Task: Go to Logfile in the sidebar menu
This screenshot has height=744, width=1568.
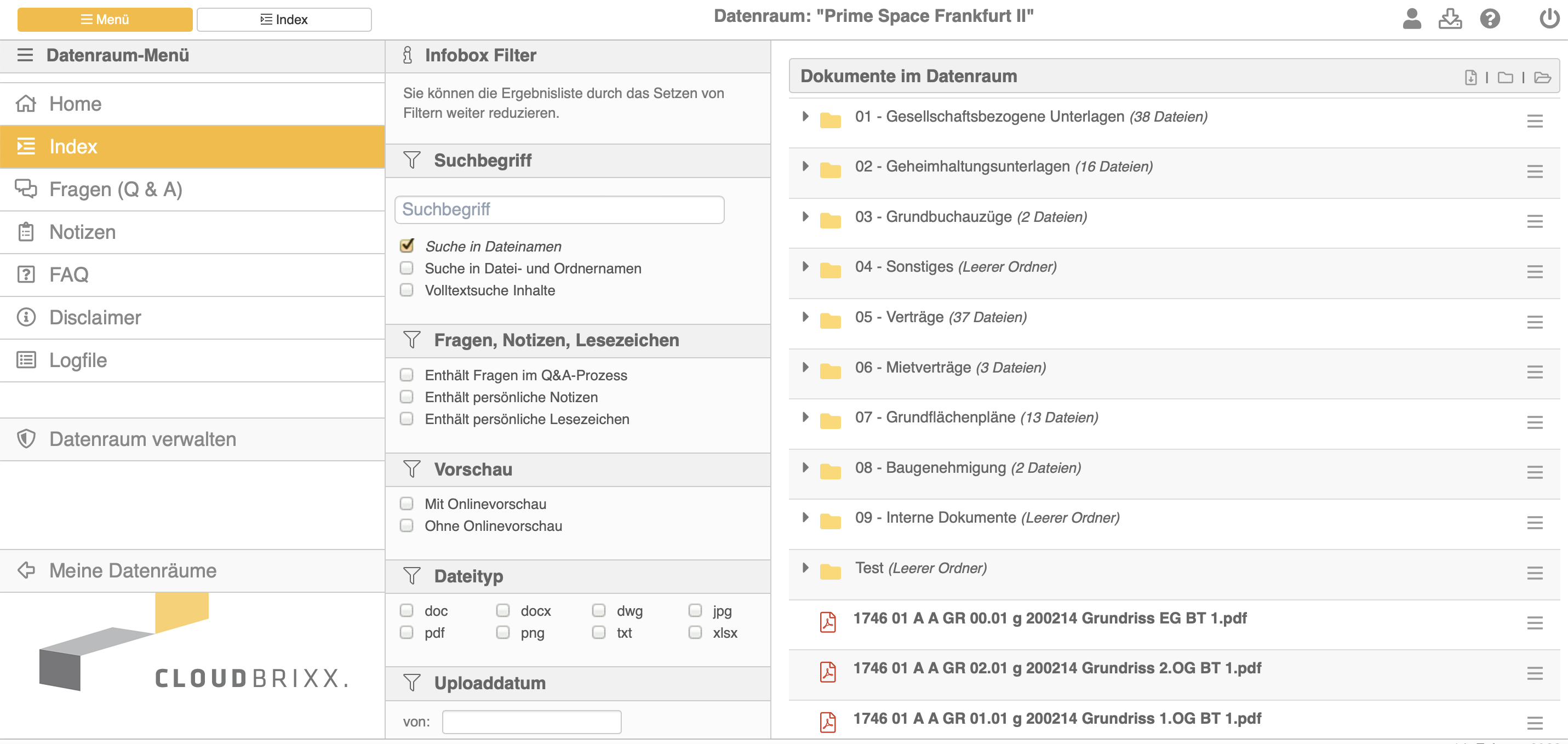Action: tap(78, 360)
